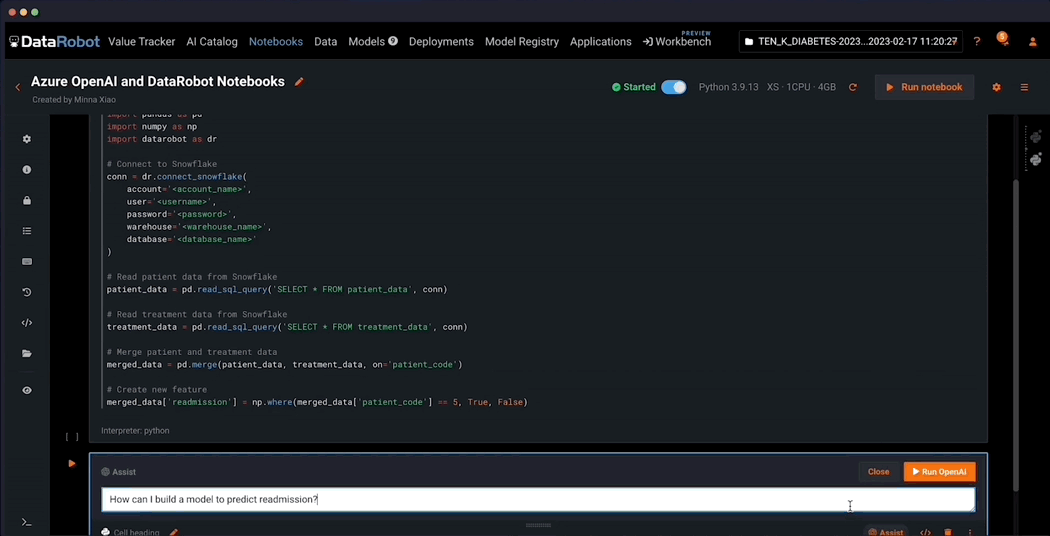Open the Model Registry tab
Screen dimensions: 1050x536
click(522, 42)
